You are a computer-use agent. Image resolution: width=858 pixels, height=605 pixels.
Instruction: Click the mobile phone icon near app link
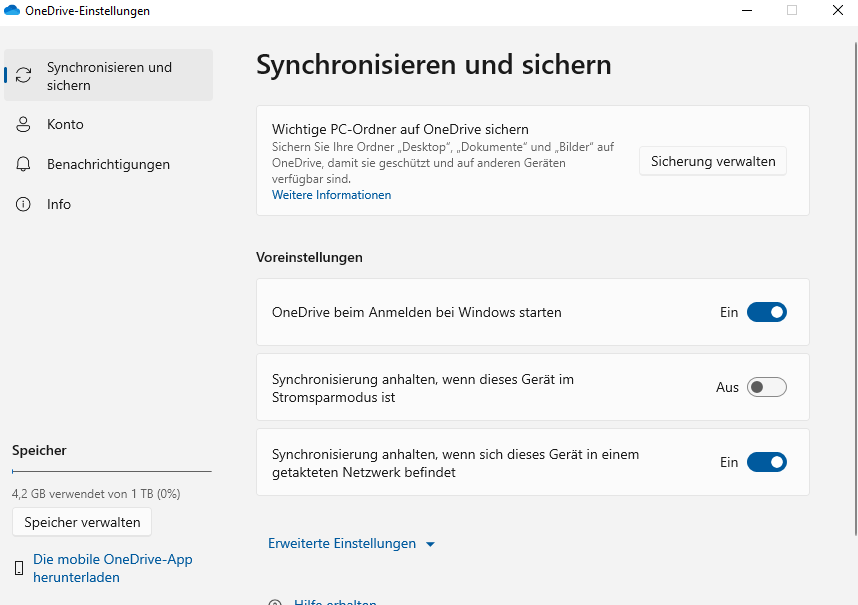[x=19, y=568]
